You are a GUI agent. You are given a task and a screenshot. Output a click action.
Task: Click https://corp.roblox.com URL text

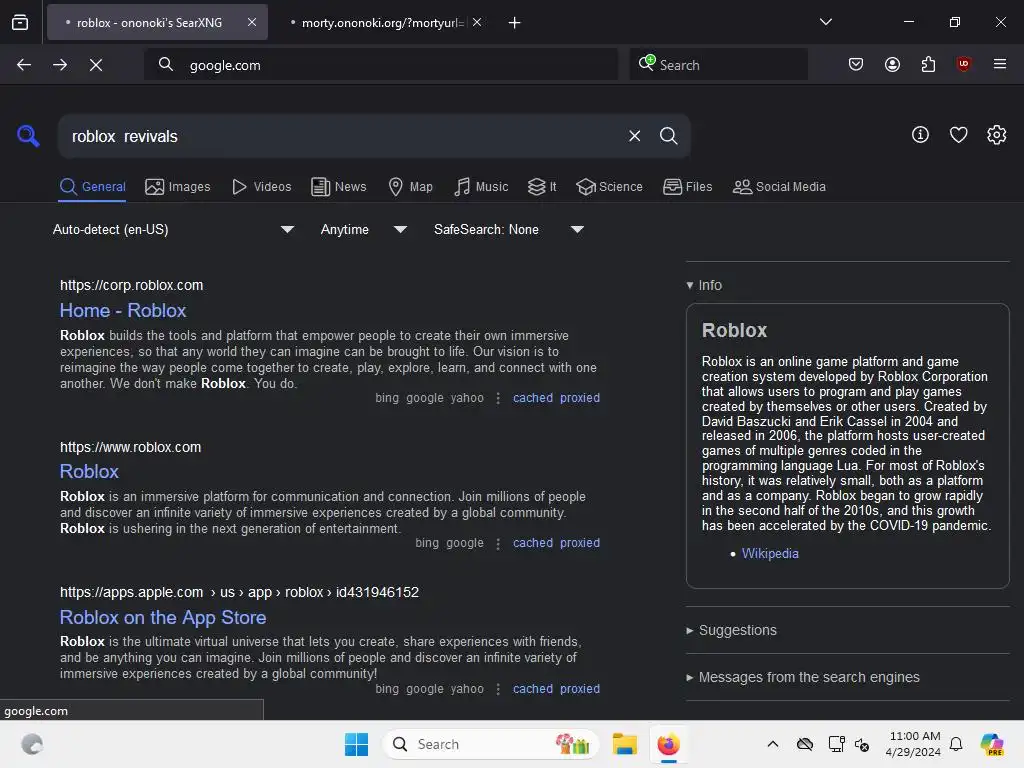pyautogui.click(x=131, y=285)
